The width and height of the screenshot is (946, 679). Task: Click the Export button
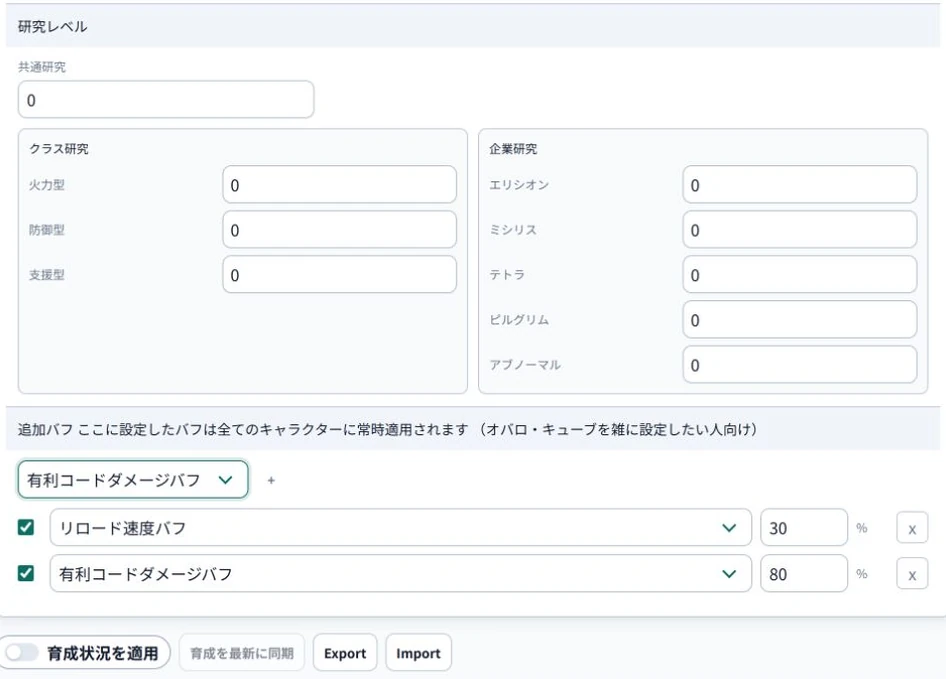point(345,652)
